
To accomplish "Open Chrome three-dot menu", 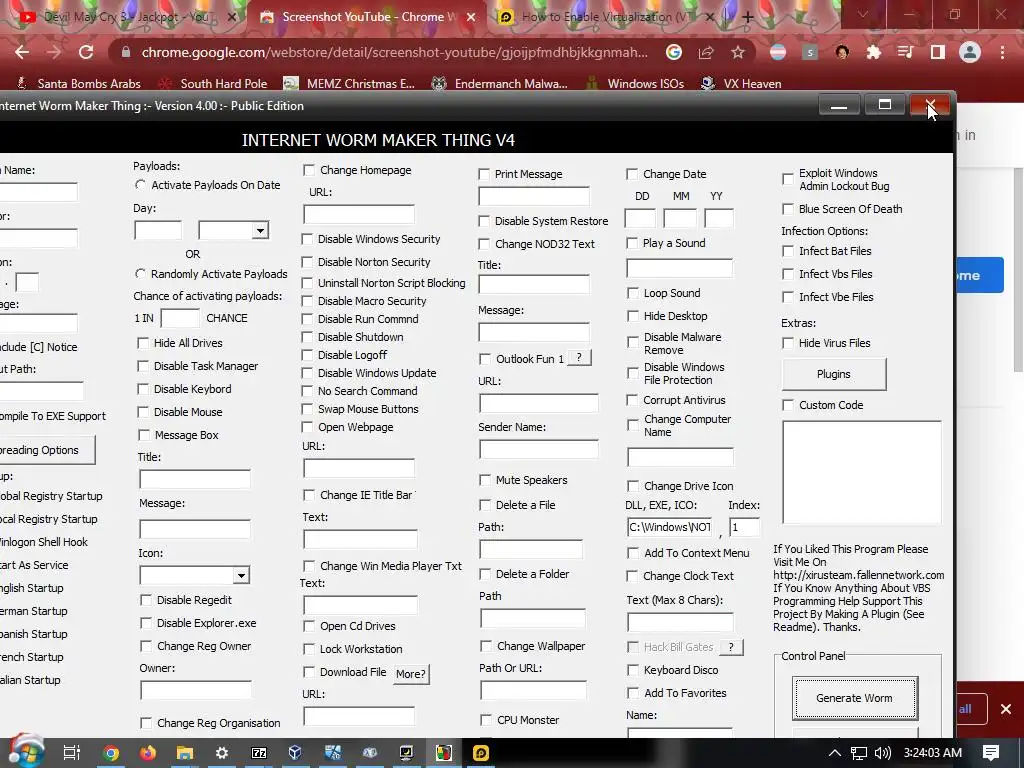I will 1002,52.
